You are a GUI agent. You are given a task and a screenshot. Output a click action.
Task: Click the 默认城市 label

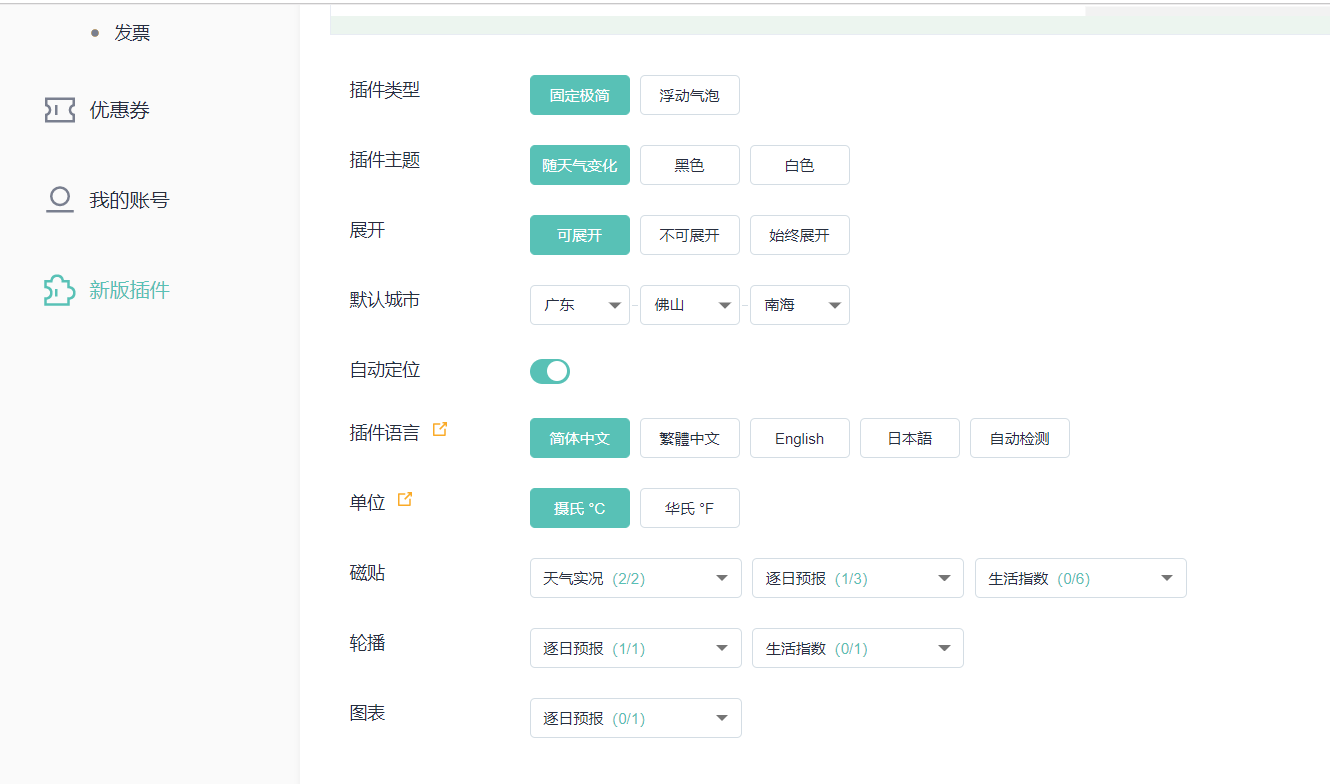click(x=385, y=300)
